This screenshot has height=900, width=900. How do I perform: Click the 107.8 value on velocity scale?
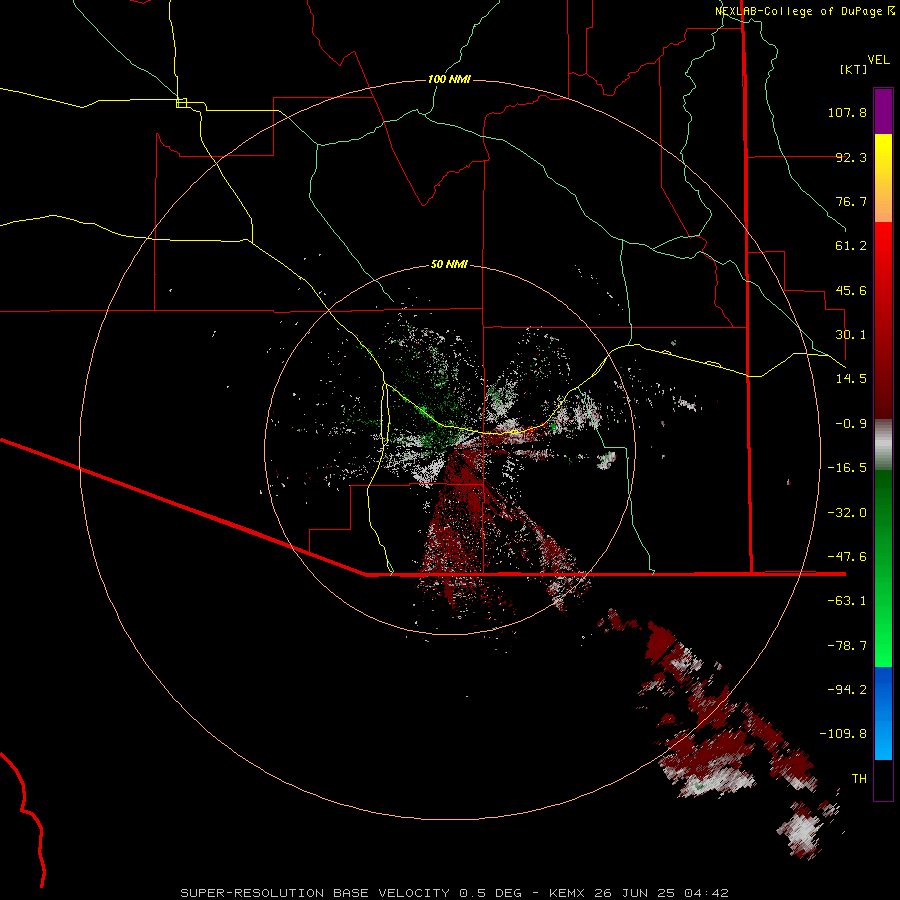point(847,112)
